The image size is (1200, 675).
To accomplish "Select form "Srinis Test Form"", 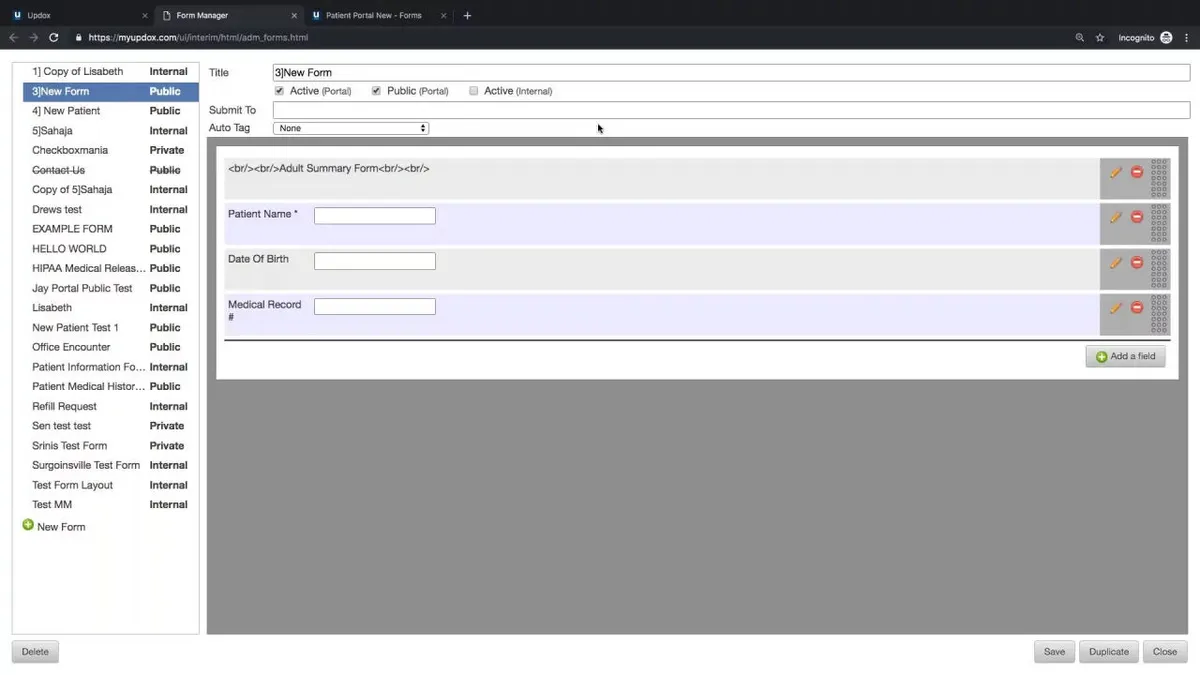I will point(111,446).
